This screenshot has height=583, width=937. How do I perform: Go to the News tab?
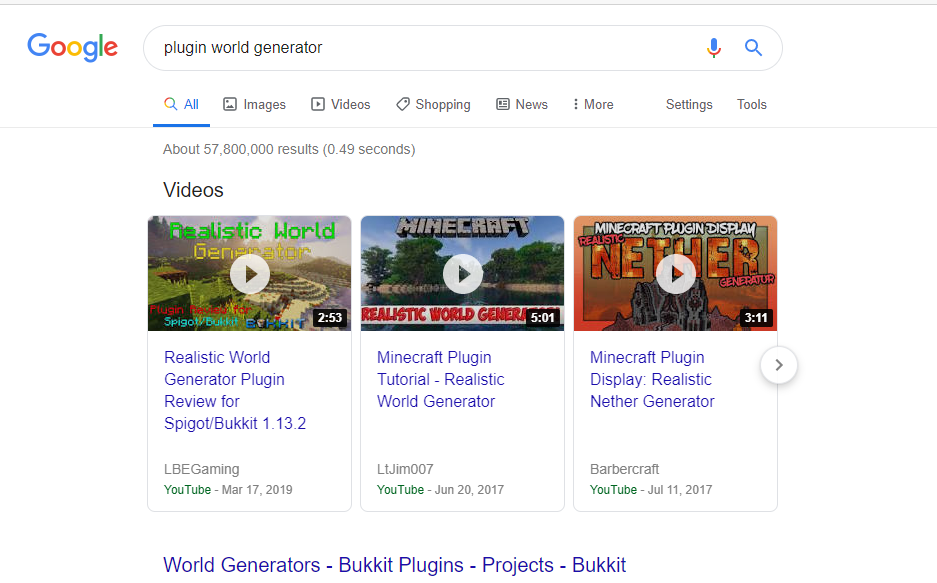click(x=522, y=105)
